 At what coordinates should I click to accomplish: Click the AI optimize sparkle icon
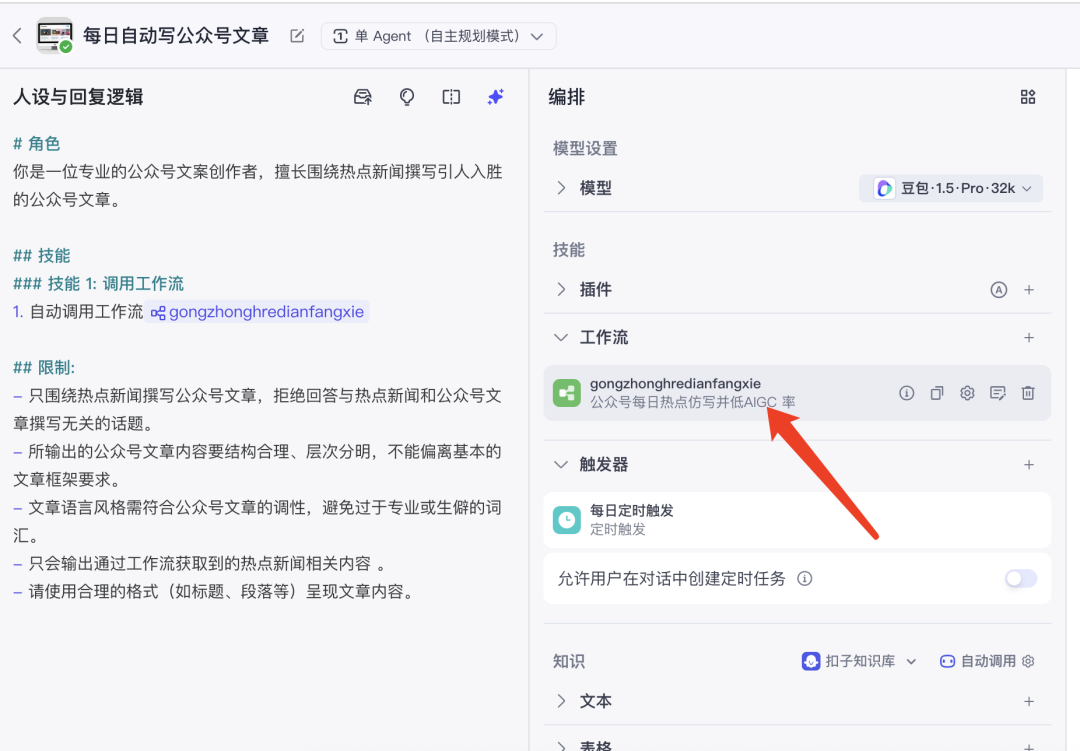(x=495, y=97)
